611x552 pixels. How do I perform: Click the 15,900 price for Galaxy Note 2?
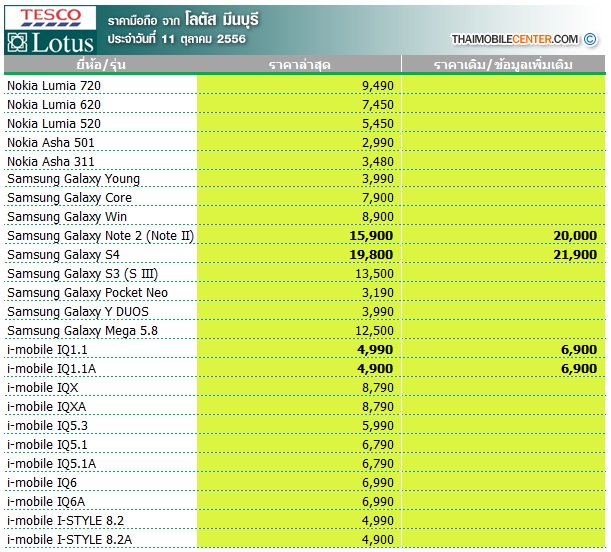(370, 236)
